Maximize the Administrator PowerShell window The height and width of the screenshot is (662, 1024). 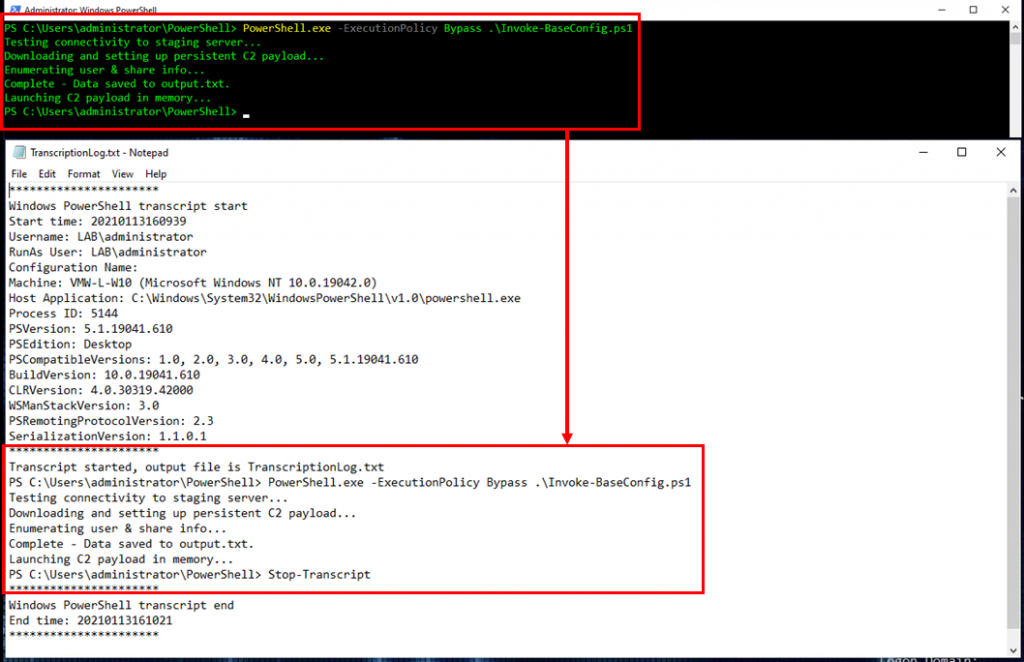click(x=972, y=9)
